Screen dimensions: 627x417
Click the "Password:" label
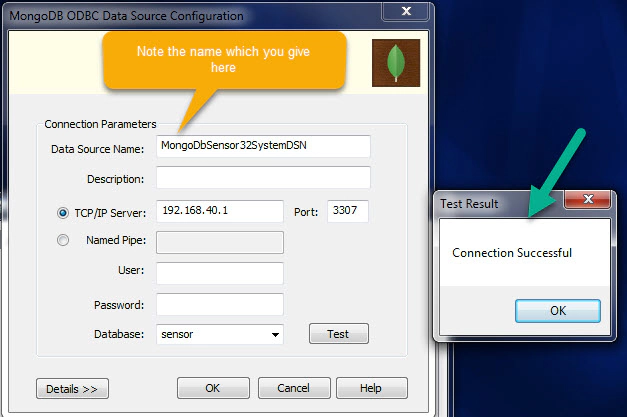tap(119, 305)
